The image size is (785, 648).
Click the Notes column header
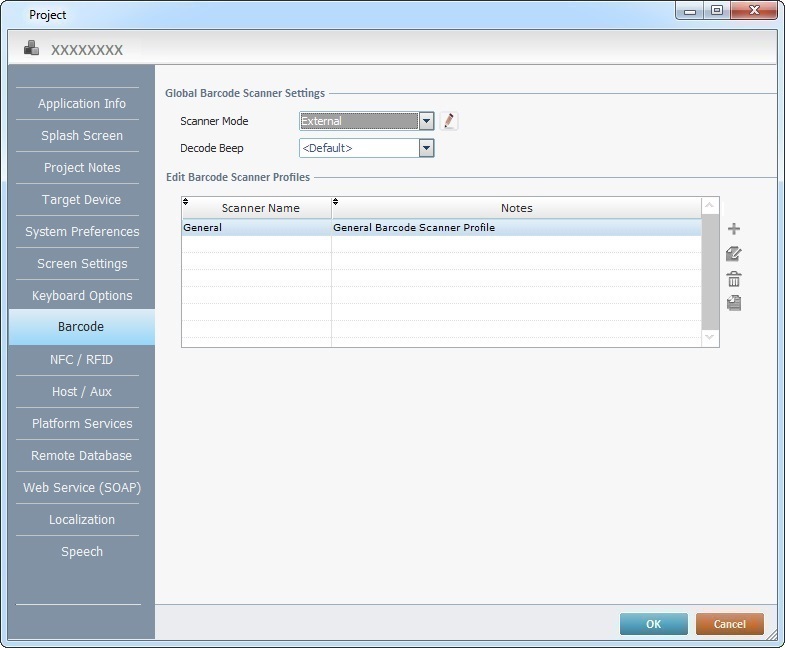pyautogui.click(x=517, y=208)
